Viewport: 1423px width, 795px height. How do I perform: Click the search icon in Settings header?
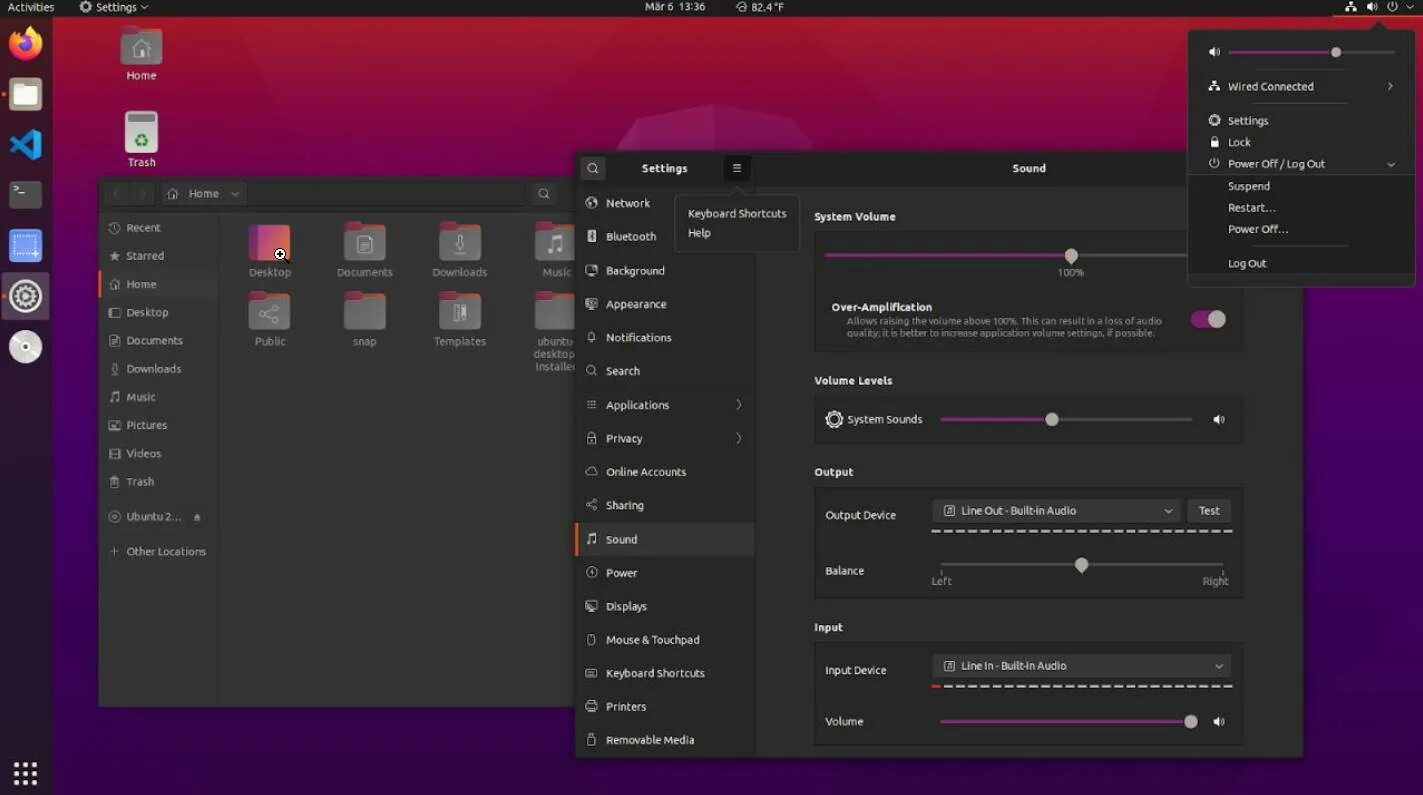593,168
